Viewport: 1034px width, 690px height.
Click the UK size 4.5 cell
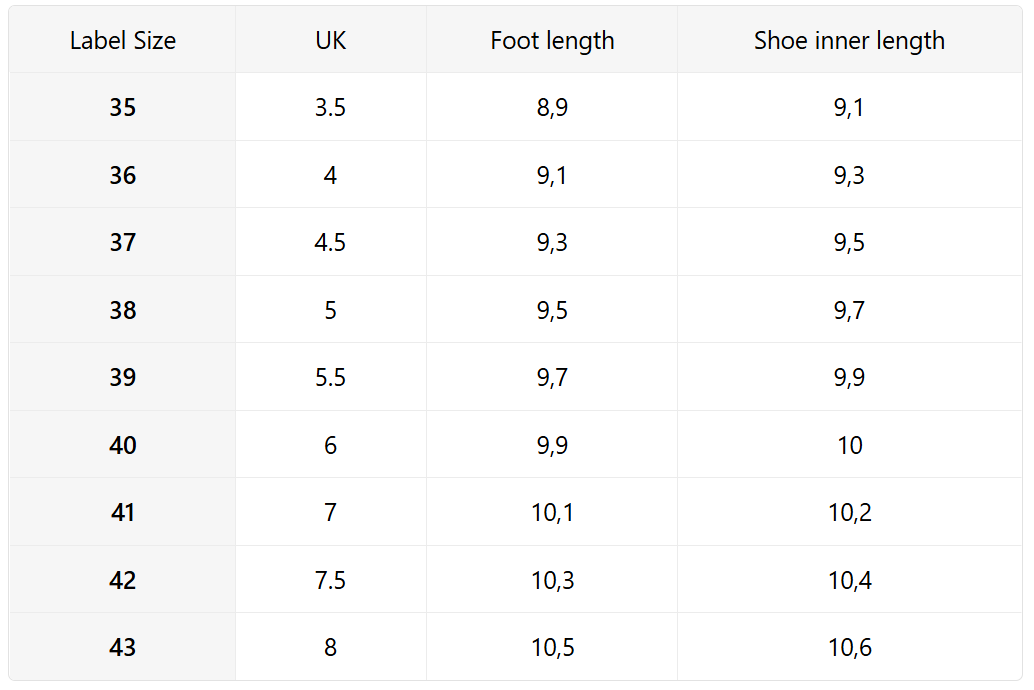(x=330, y=243)
